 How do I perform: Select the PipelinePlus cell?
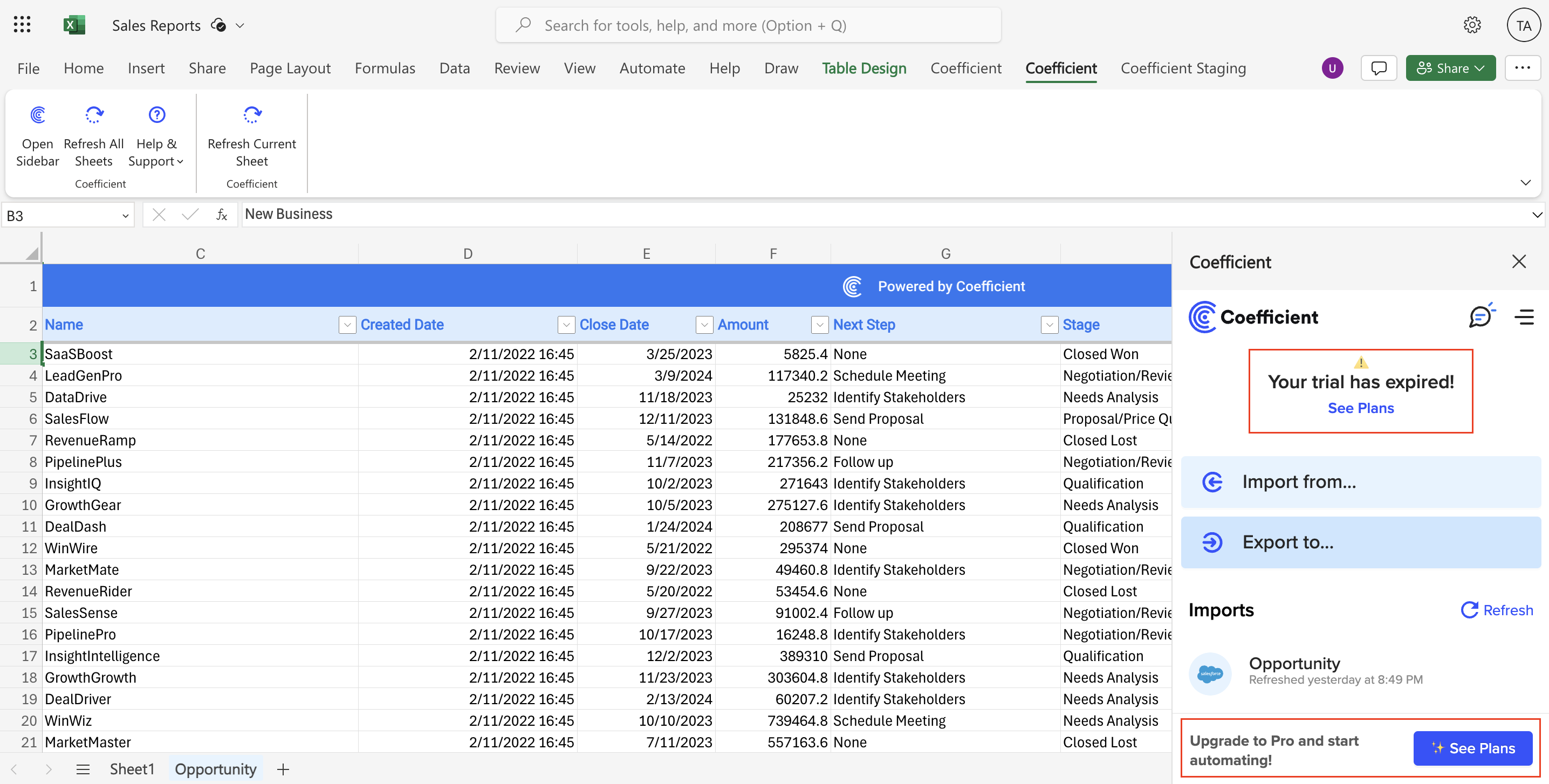[200, 462]
